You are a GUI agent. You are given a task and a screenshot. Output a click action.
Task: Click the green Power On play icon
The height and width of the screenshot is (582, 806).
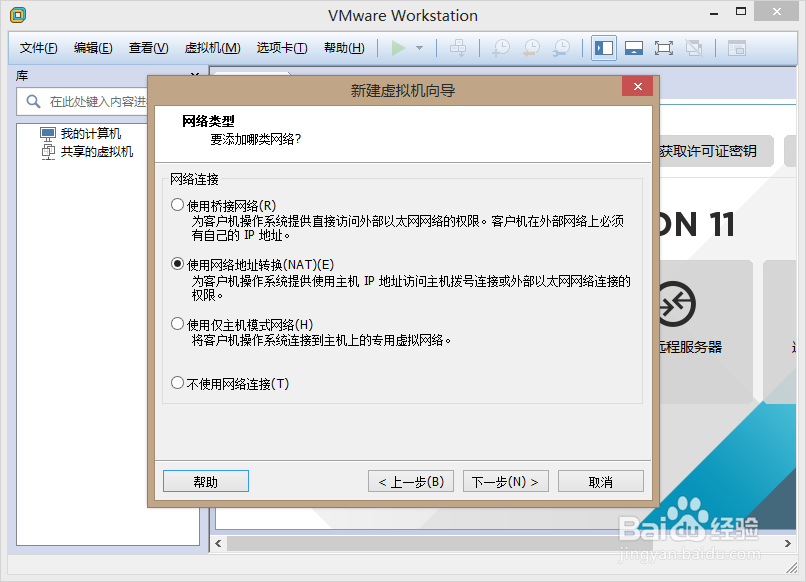click(398, 48)
